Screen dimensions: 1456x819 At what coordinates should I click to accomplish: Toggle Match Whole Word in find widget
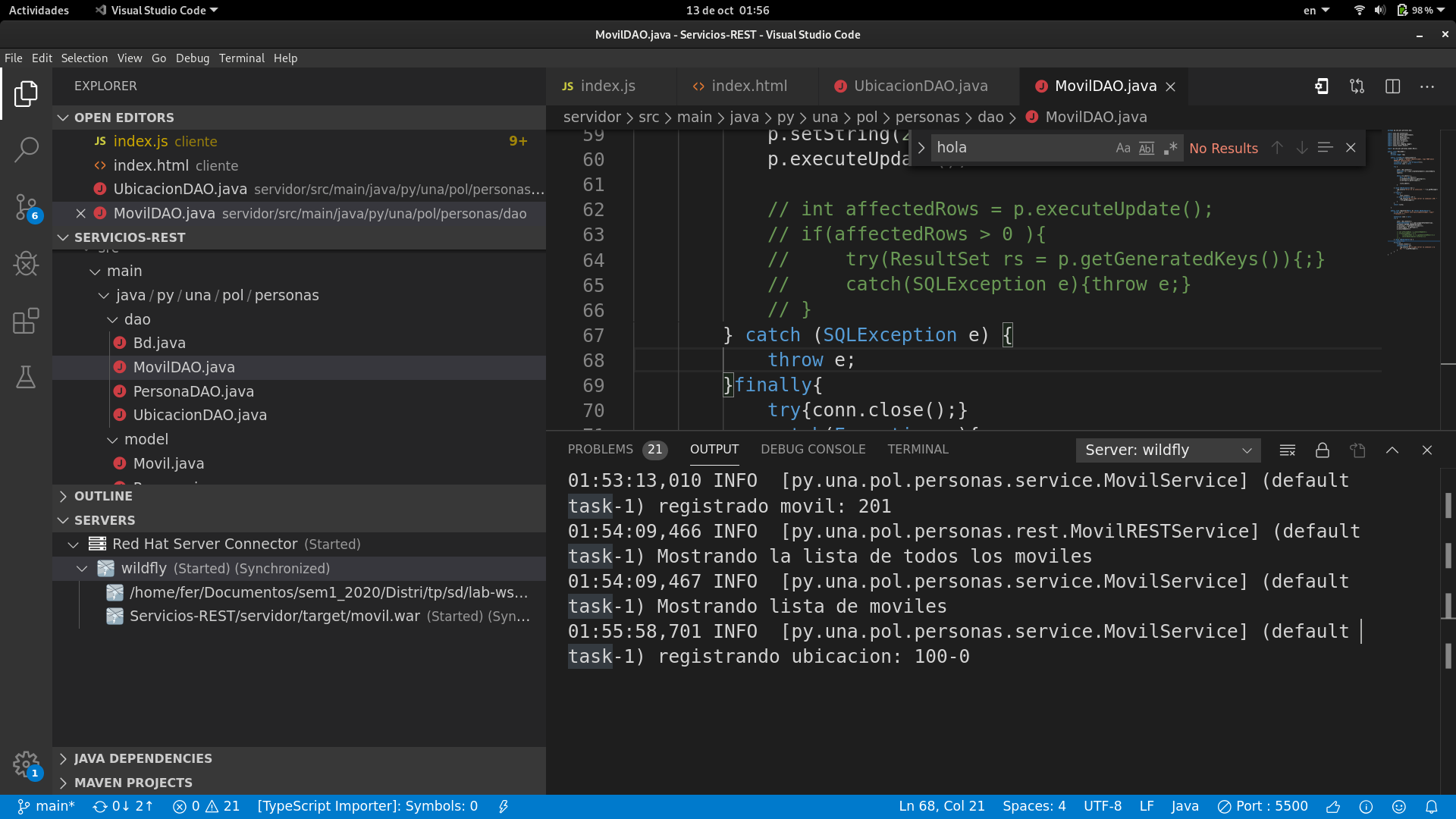pos(1147,149)
